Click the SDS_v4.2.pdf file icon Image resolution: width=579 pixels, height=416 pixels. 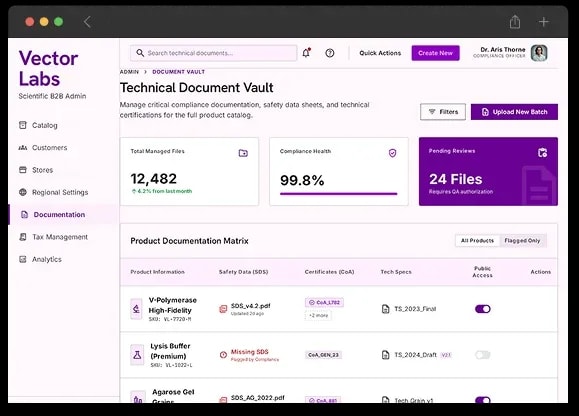pyautogui.click(x=223, y=309)
